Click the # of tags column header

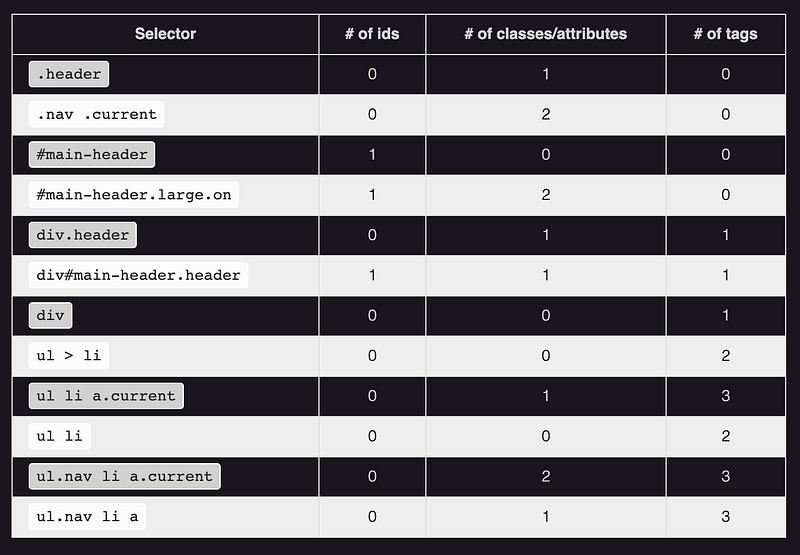coord(725,34)
